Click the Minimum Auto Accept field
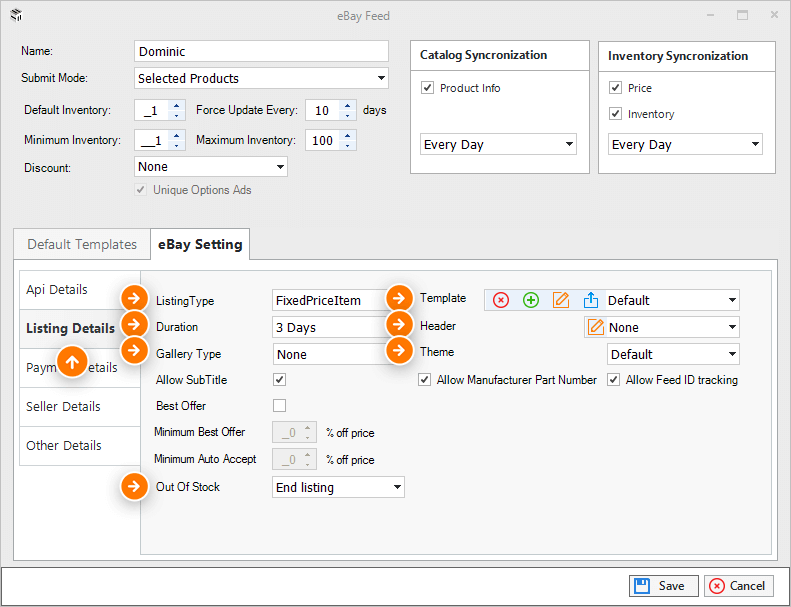Image resolution: width=791 pixels, height=607 pixels. click(295, 459)
